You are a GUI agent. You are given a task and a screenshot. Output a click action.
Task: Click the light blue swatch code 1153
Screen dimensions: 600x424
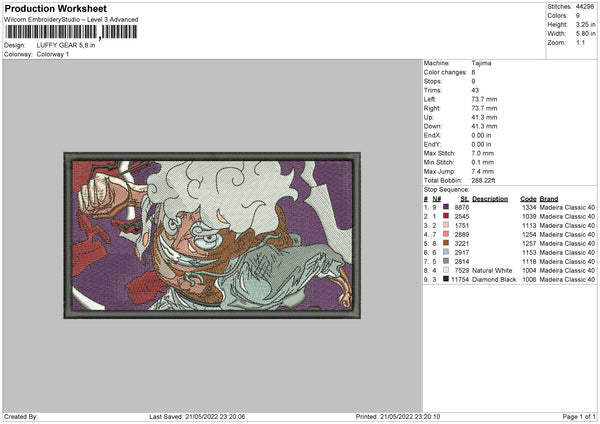(446, 252)
